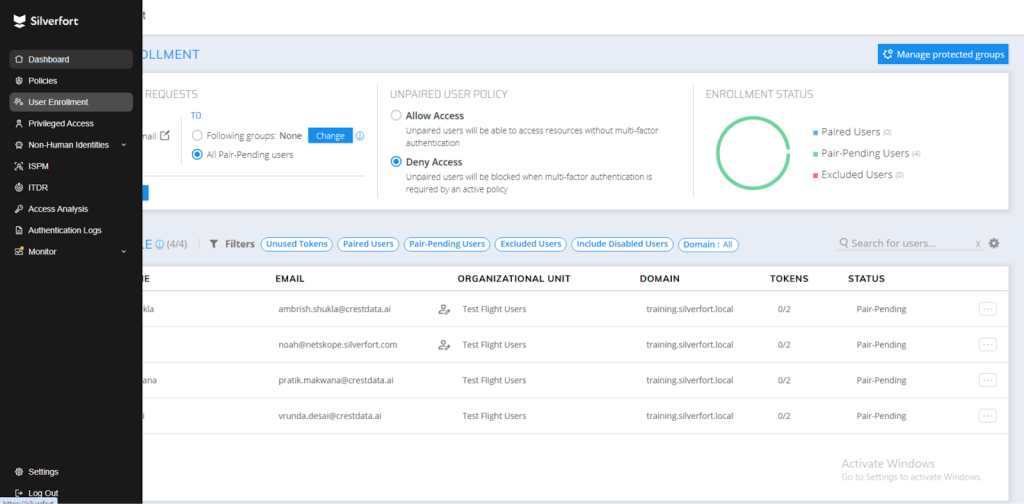Viewport: 1024px width, 504px height.
Task: Click the user icon in noah@netskope row
Action: [444, 345]
